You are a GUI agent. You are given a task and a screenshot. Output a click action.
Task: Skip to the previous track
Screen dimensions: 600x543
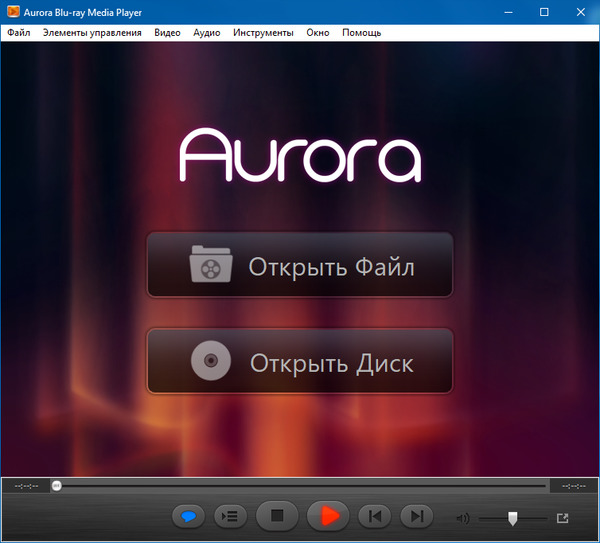click(x=374, y=516)
